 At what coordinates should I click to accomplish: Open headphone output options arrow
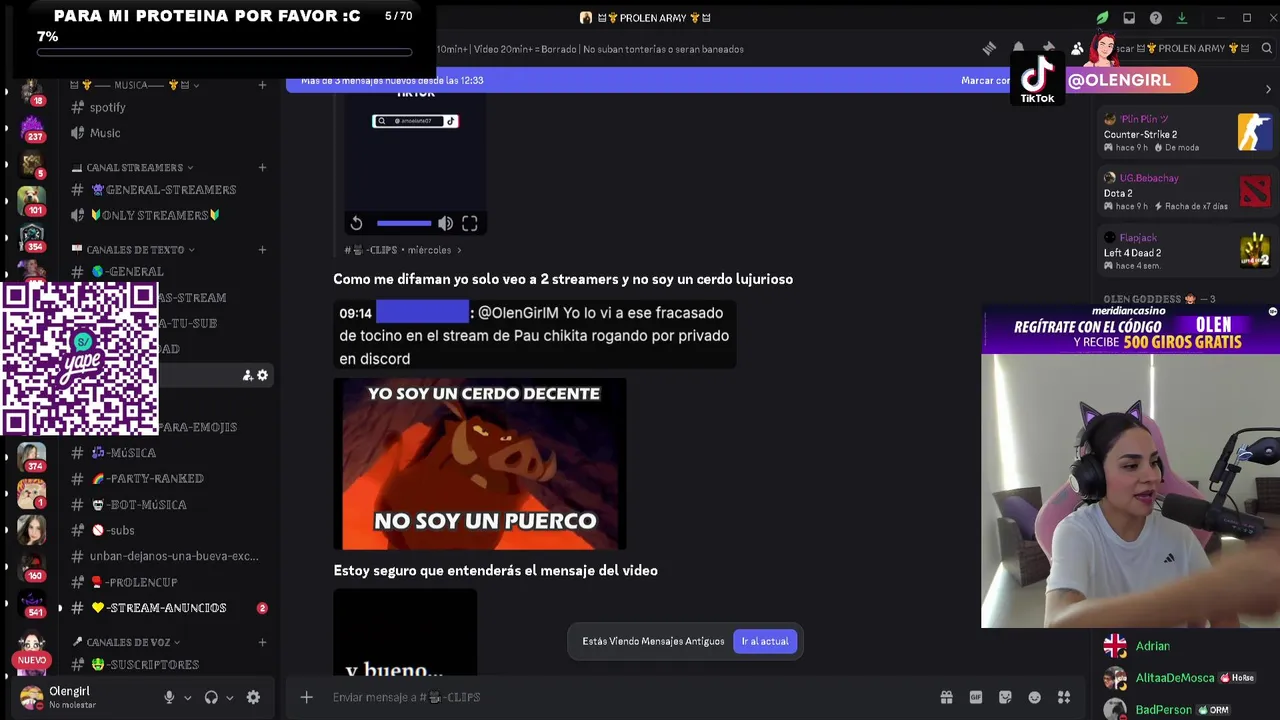coord(229,698)
